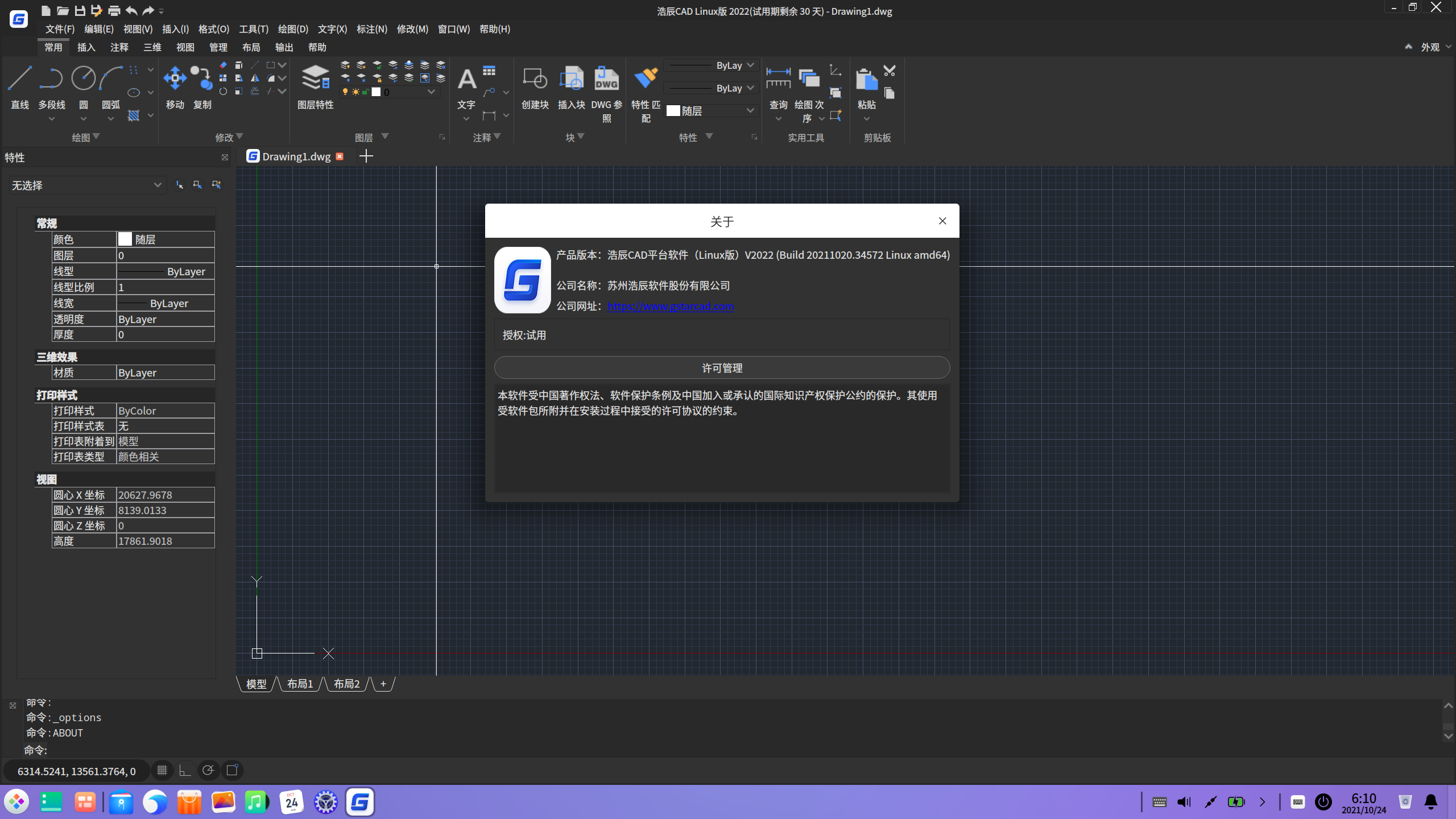Click the 粘贴 paste icon
The image size is (1456, 819).
tap(866, 78)
